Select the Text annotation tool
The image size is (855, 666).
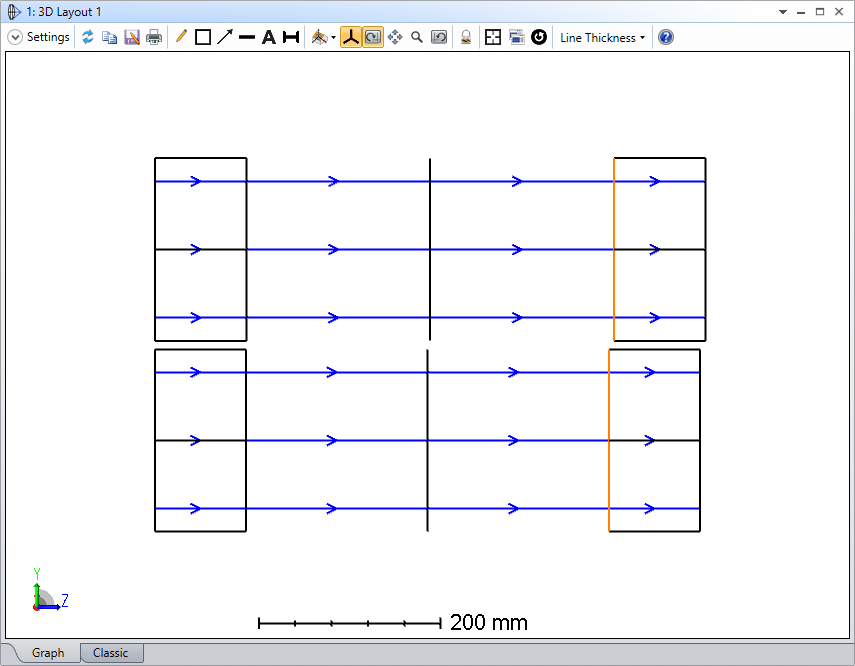tap(268, 37)
